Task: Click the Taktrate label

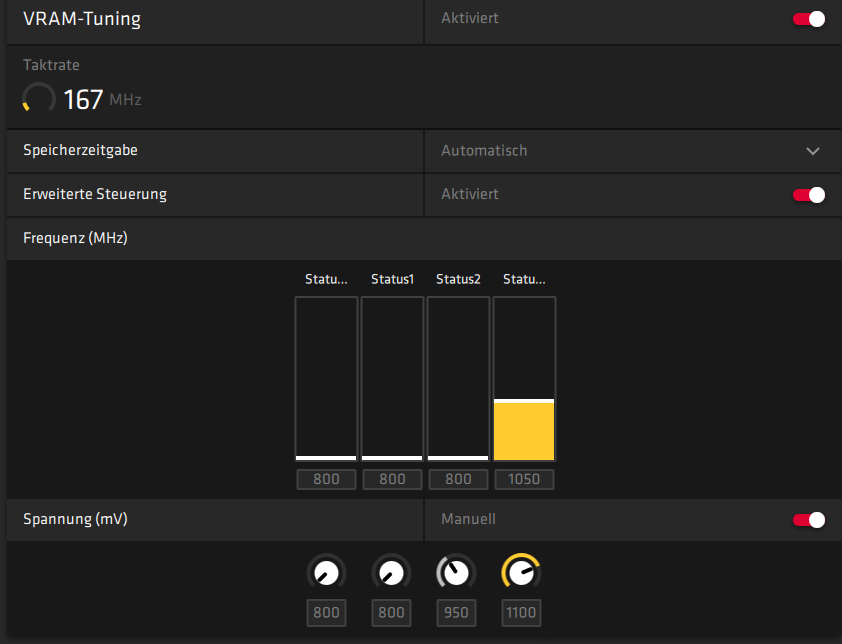Action: [51, 65]
